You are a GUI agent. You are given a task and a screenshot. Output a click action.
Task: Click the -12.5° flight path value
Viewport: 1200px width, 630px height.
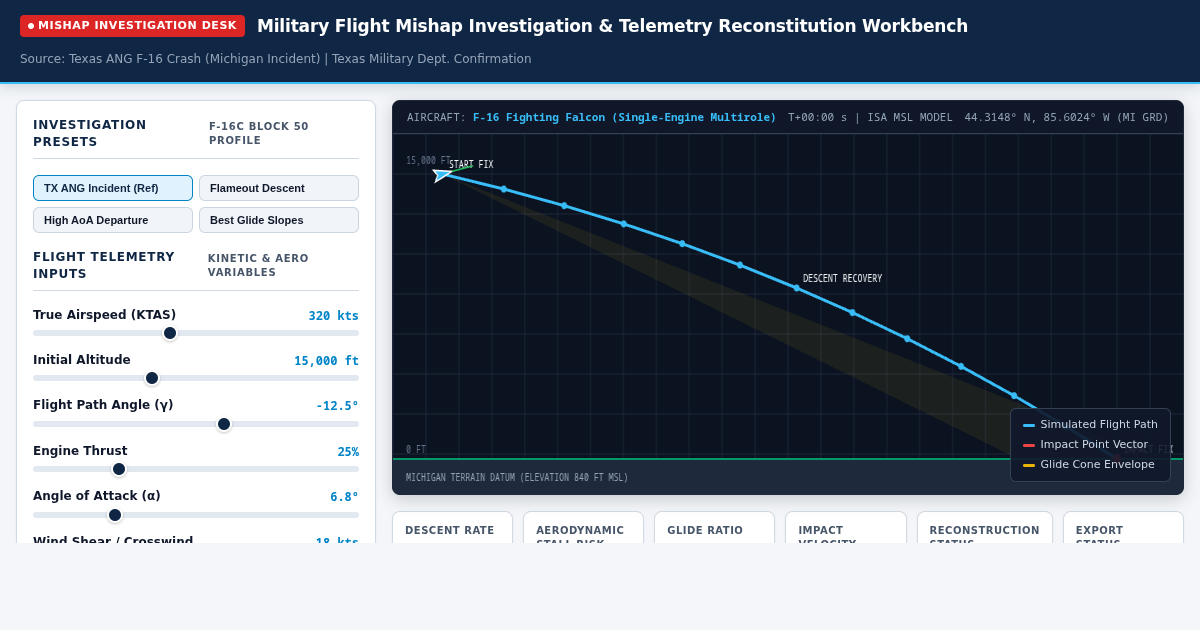click(337, 406)
